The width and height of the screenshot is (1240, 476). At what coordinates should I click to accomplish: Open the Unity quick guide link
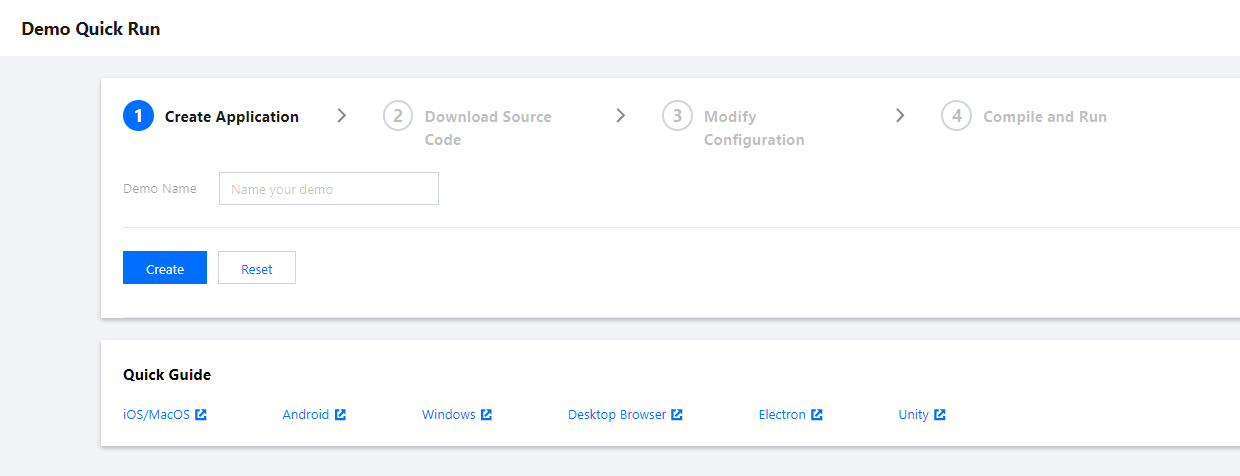pyautogui.click(x=914, y=415)
